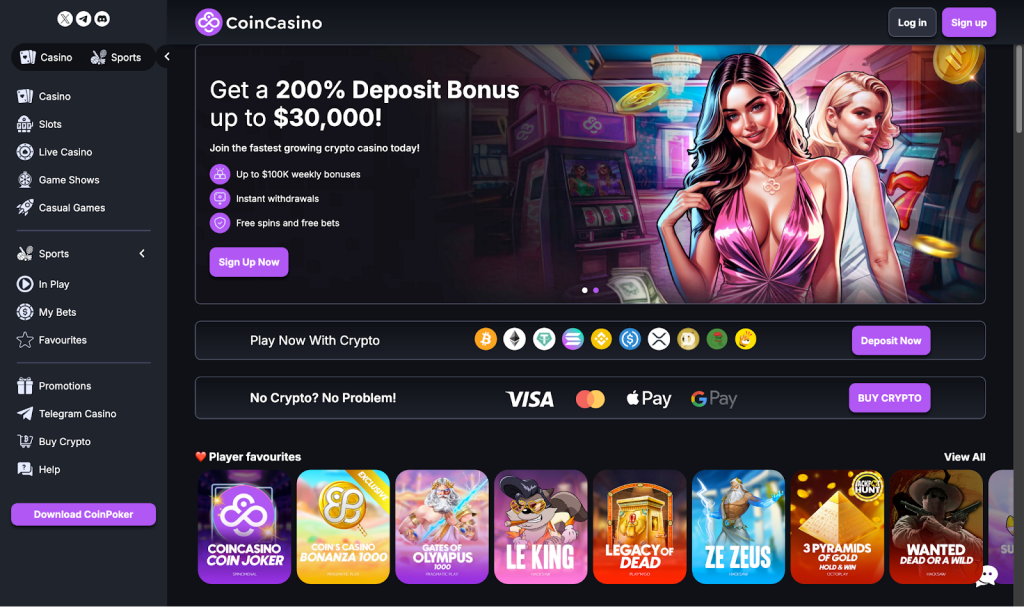Click the CoinCasino logo
The width and height of the screenshot is (1024, 607).
[x=259, y=22]
